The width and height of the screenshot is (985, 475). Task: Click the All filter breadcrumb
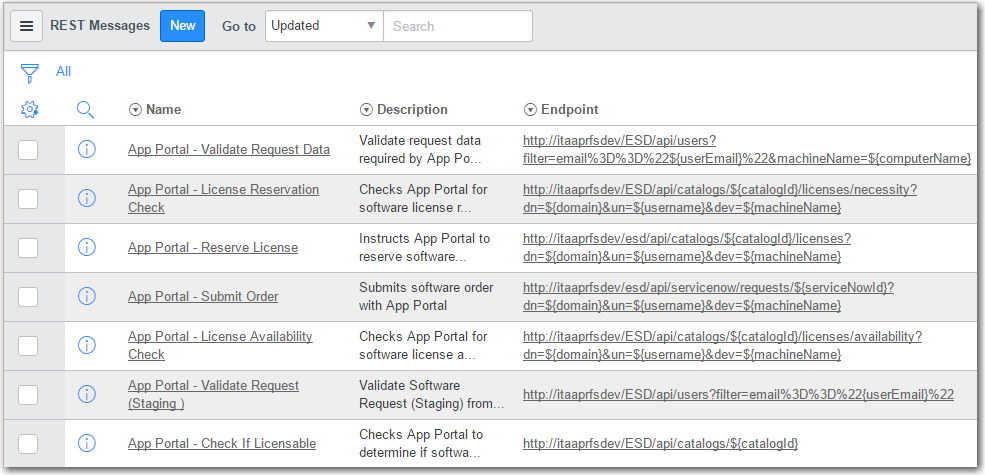(x=63, y=72)
